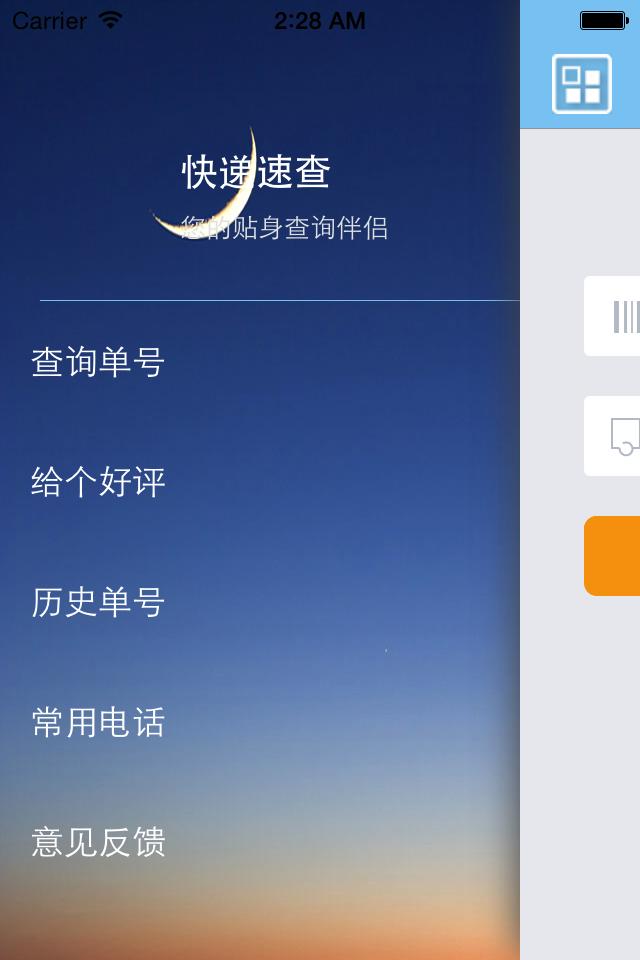The height and width of the screenshot is (960, 640).
Task: Select 给个好评 menu item
Action: pyautogui.click(x=98, y=481)
